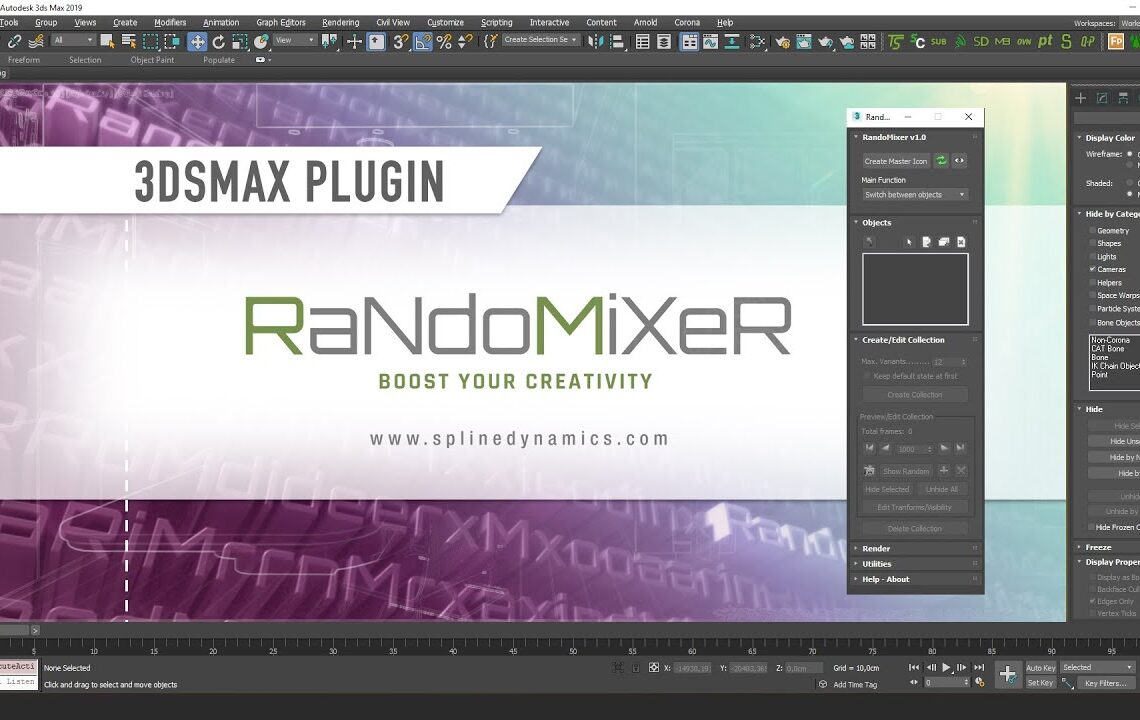The width and height of the screenshot is (1140, 720).
Task: Select the Select and Move tool
Action: pyautogui.click(x=197, y=42)
